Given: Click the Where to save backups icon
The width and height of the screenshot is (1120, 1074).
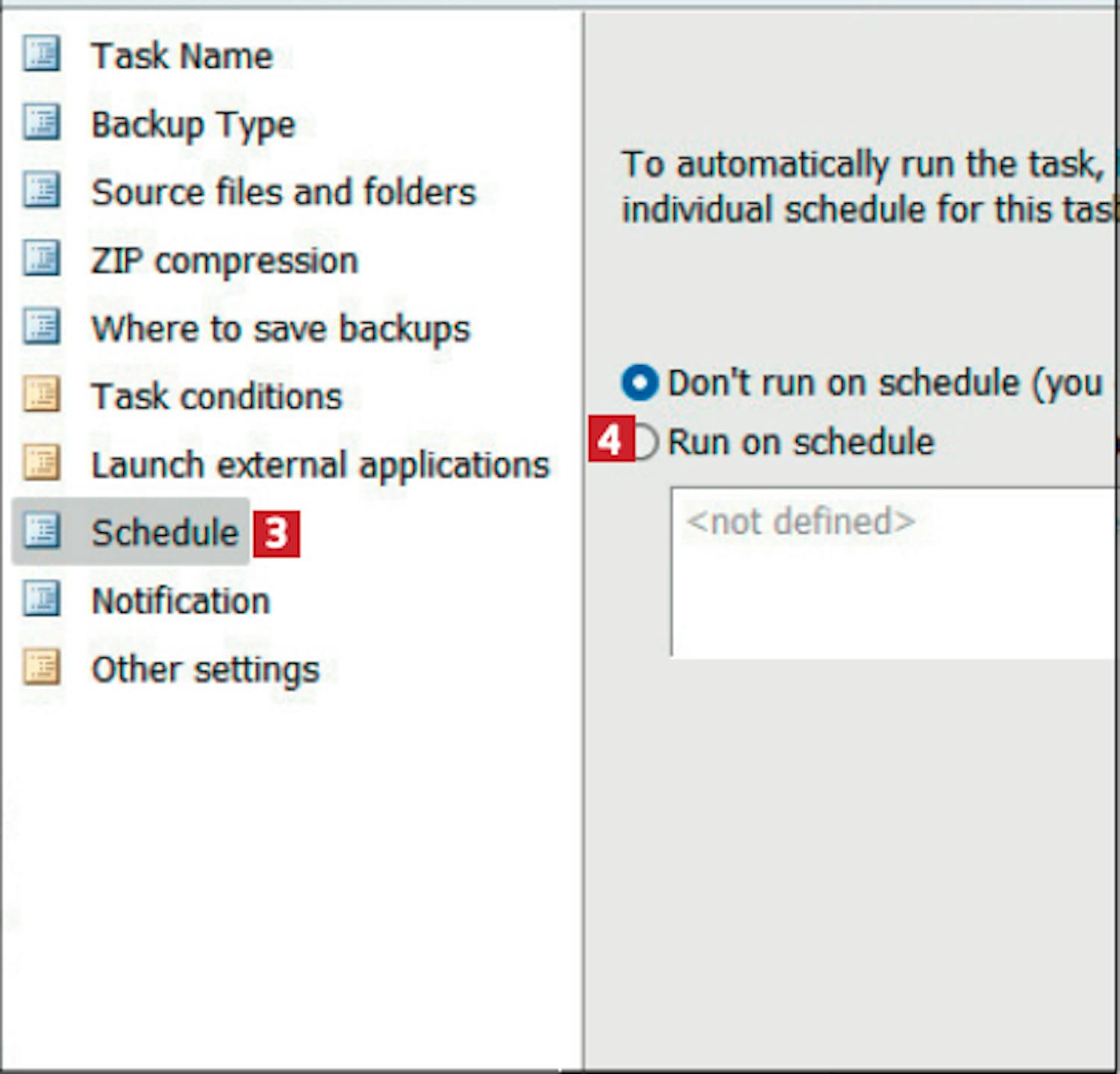Looking at the screenshot, I should pyautogui.click(x=41, y=327).
